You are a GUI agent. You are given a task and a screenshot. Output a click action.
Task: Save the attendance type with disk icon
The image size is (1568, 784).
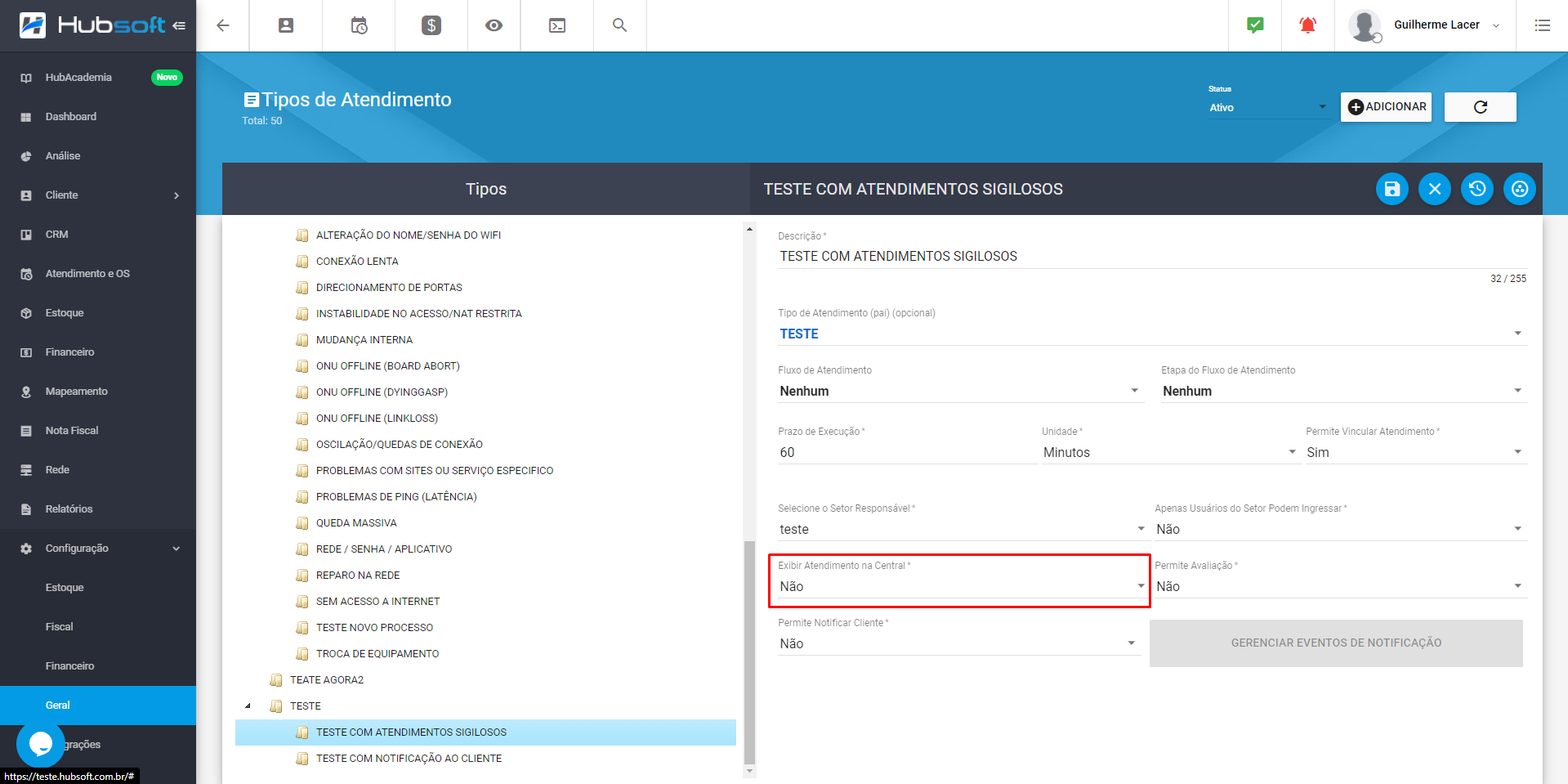1392,189
